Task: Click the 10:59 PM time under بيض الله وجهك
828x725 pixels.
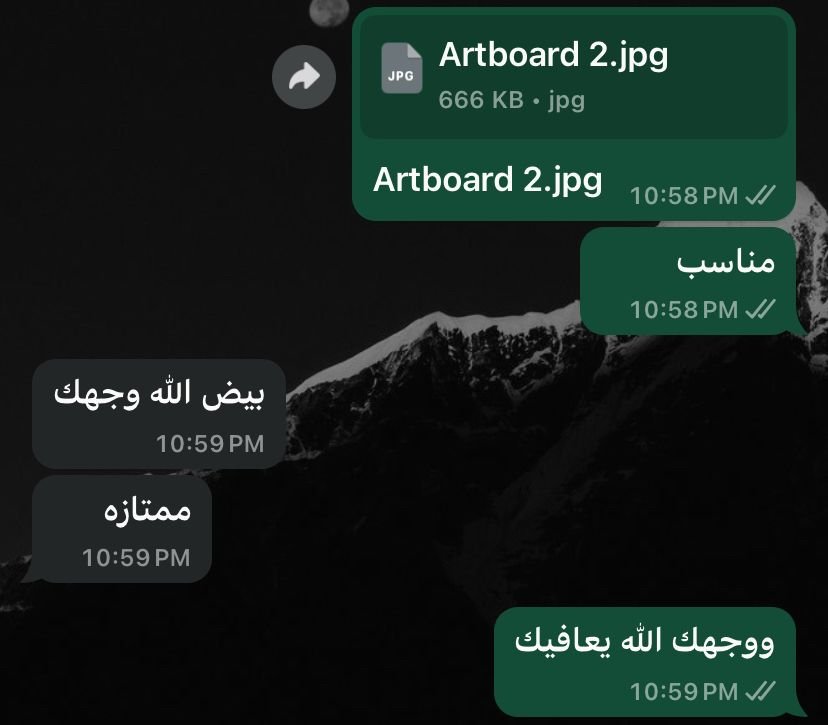Action: pyautogui.click(x=210, y=444)
